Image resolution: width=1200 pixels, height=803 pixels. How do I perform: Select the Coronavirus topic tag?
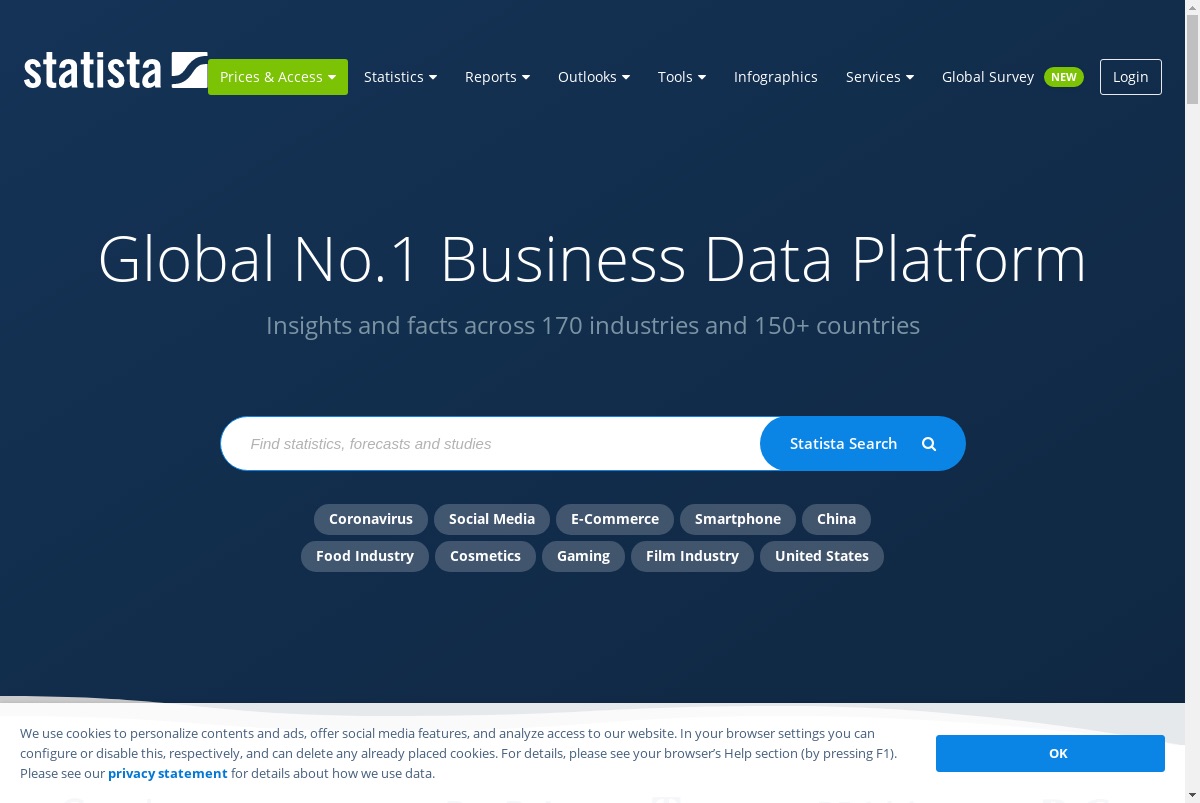click(x=371, y=519)
